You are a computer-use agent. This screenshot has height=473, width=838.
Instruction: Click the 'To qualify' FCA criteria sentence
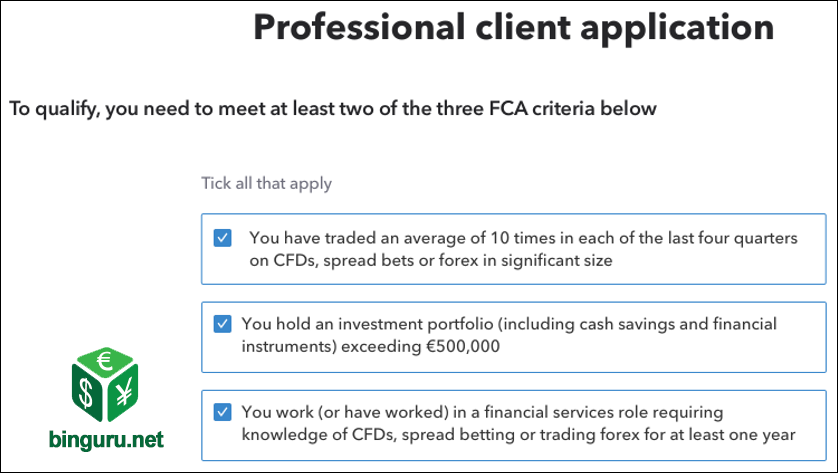tap(333, 109)
